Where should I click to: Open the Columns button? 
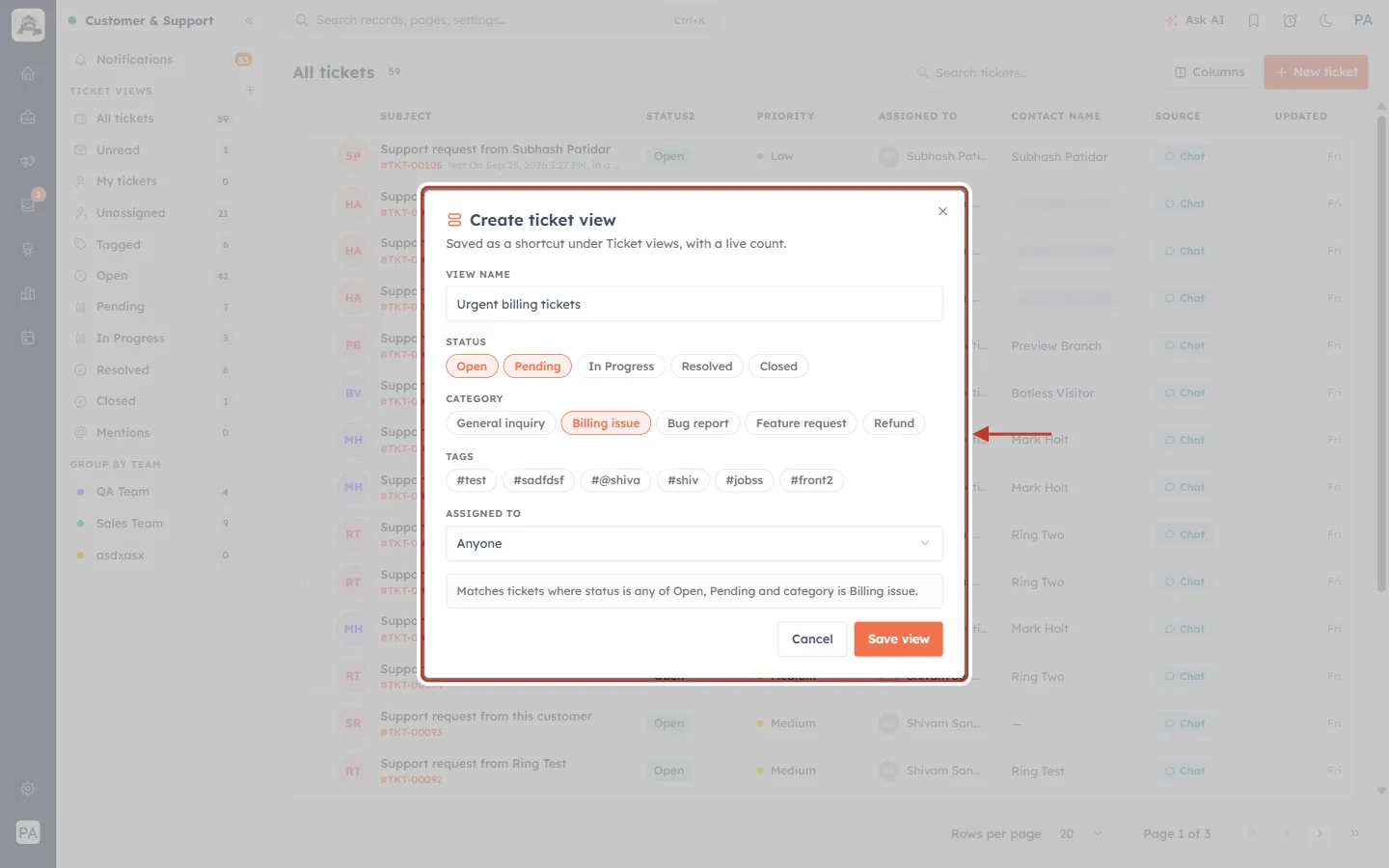tap(1210, 72)
